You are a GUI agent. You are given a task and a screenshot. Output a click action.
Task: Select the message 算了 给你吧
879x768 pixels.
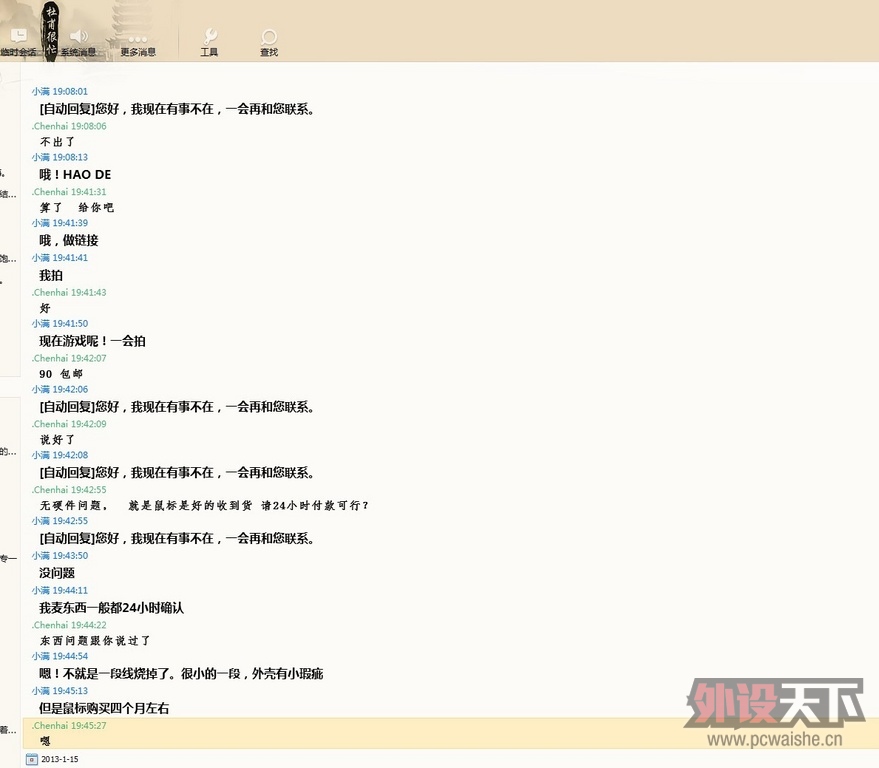[76, 207]
